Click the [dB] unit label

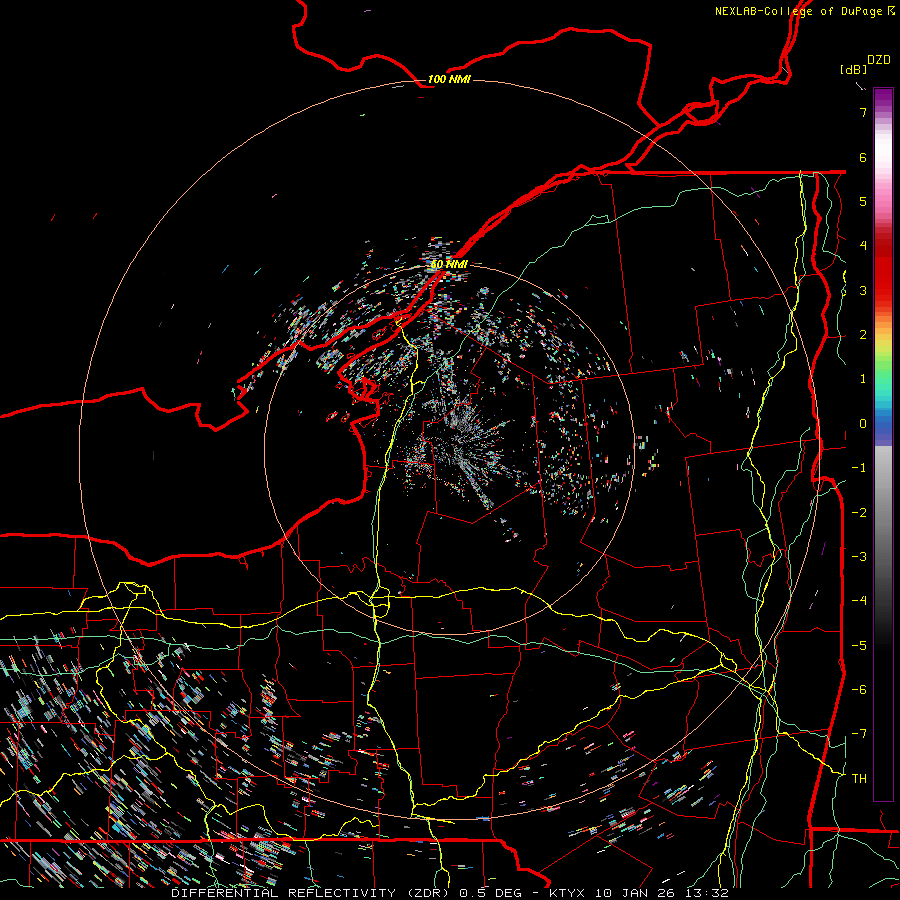point(853,69)
